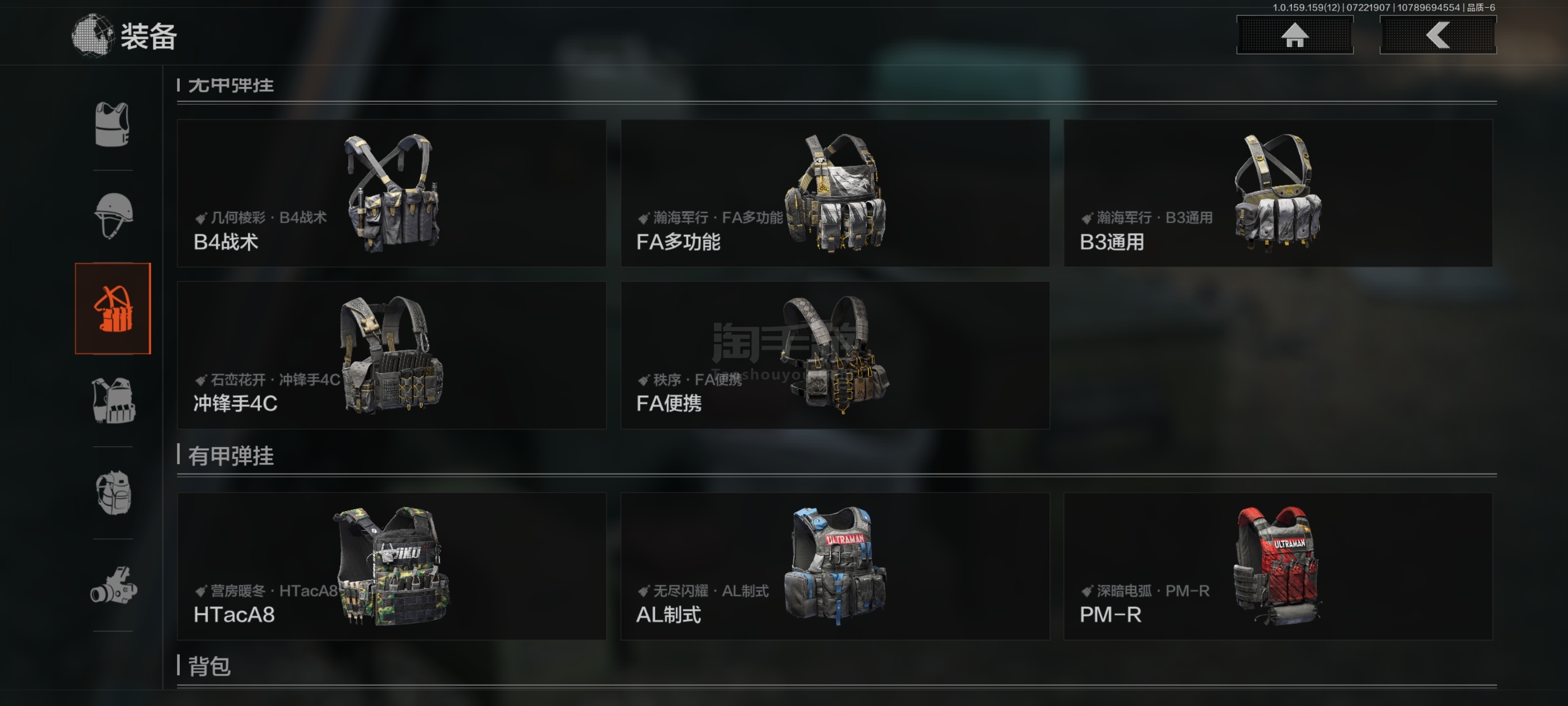Viewport: 1568px width, 706px height.
Task: Choose the HTacA8 camo armored rig
Action: [x=391, y=566]
